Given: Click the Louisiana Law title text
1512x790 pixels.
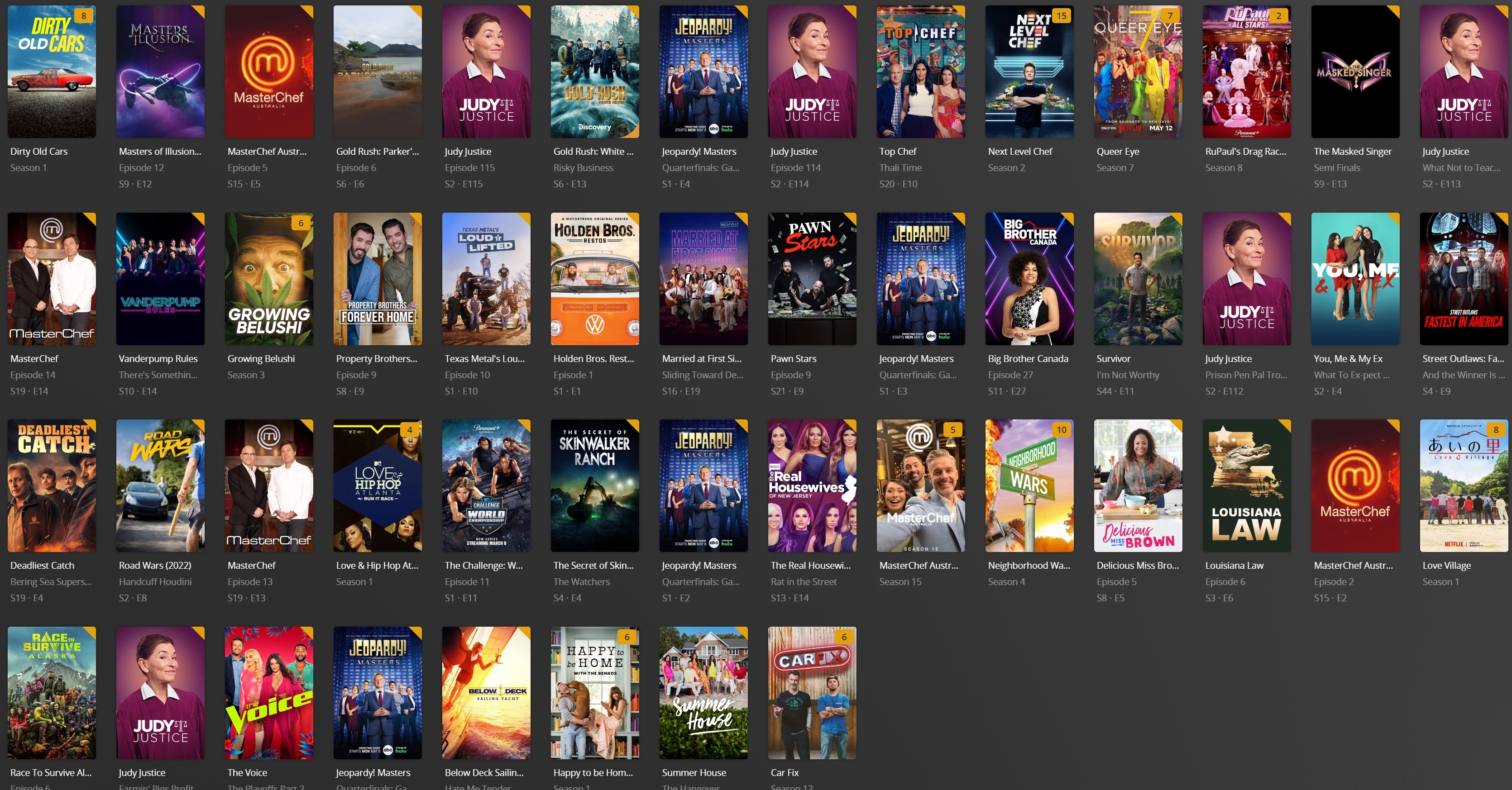Looking at the screenshot, I should tap(1234, 566).
